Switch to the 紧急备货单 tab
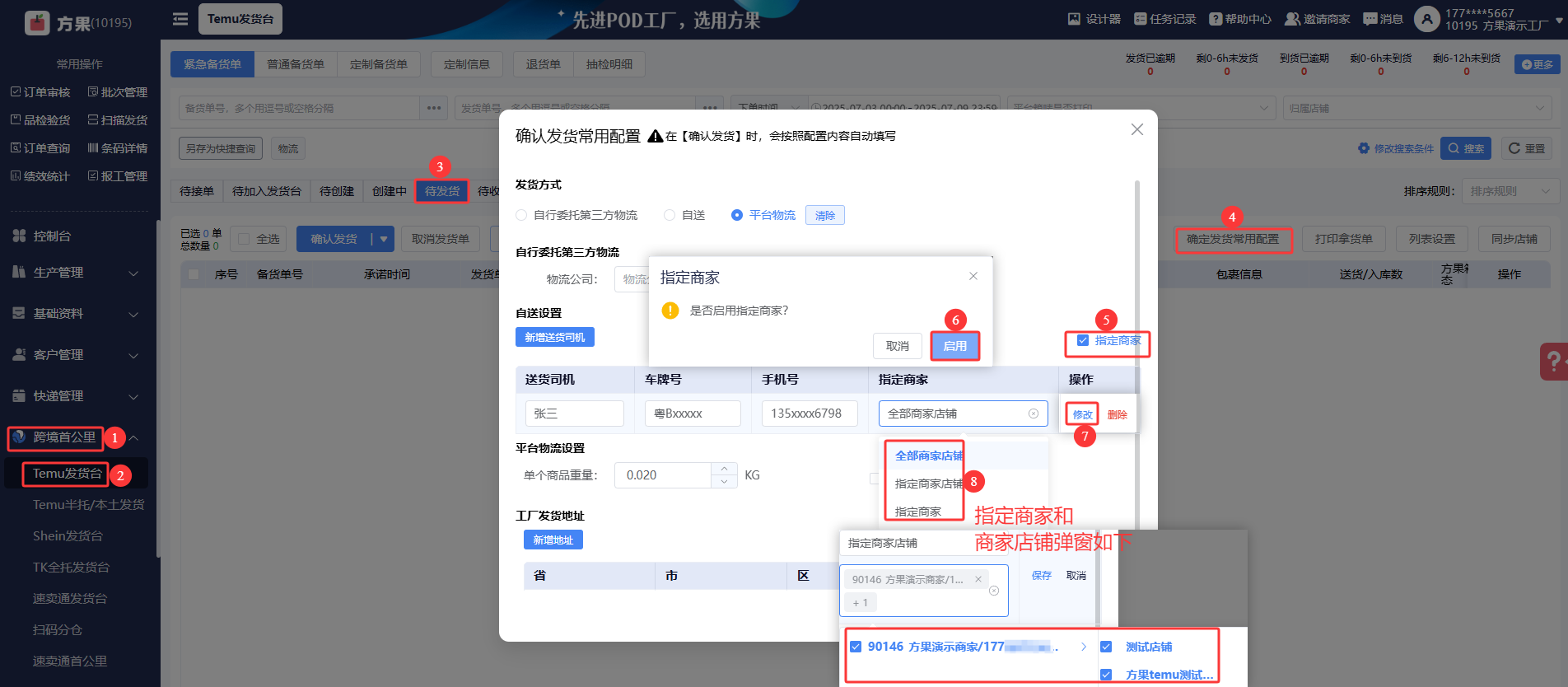 point(212,64)
